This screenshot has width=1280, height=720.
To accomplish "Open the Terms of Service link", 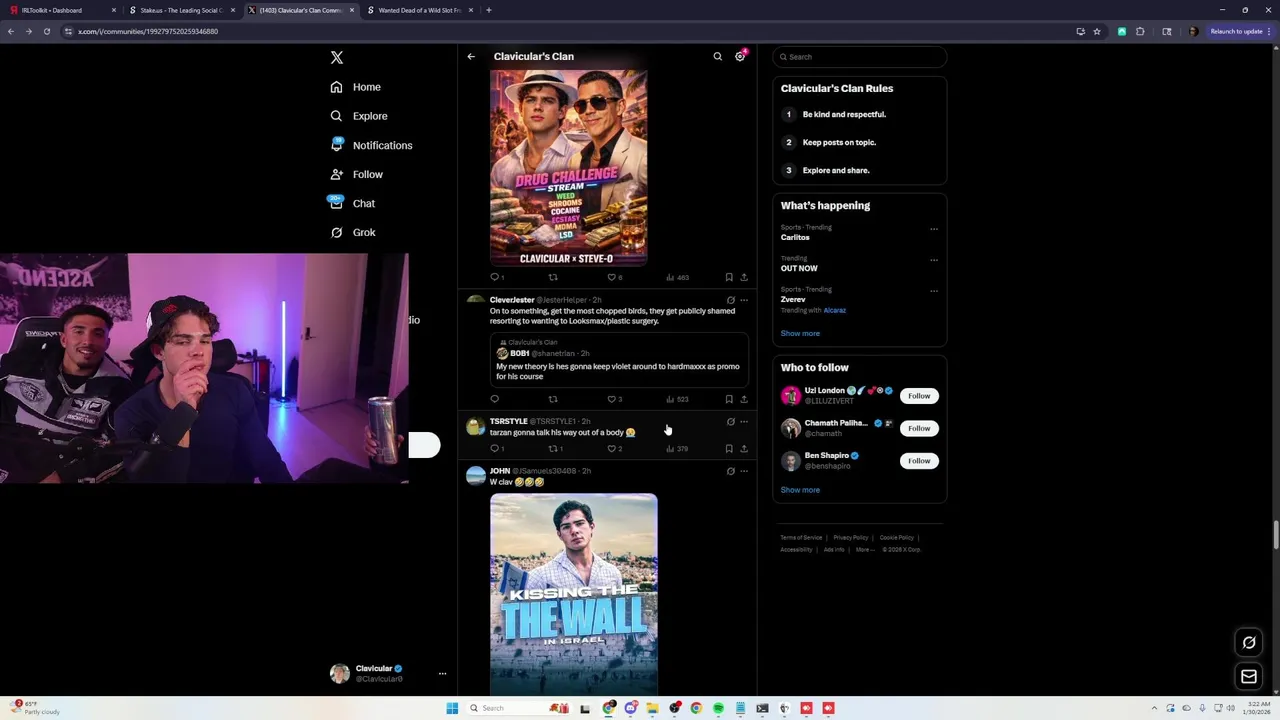I will click(801, 538).
